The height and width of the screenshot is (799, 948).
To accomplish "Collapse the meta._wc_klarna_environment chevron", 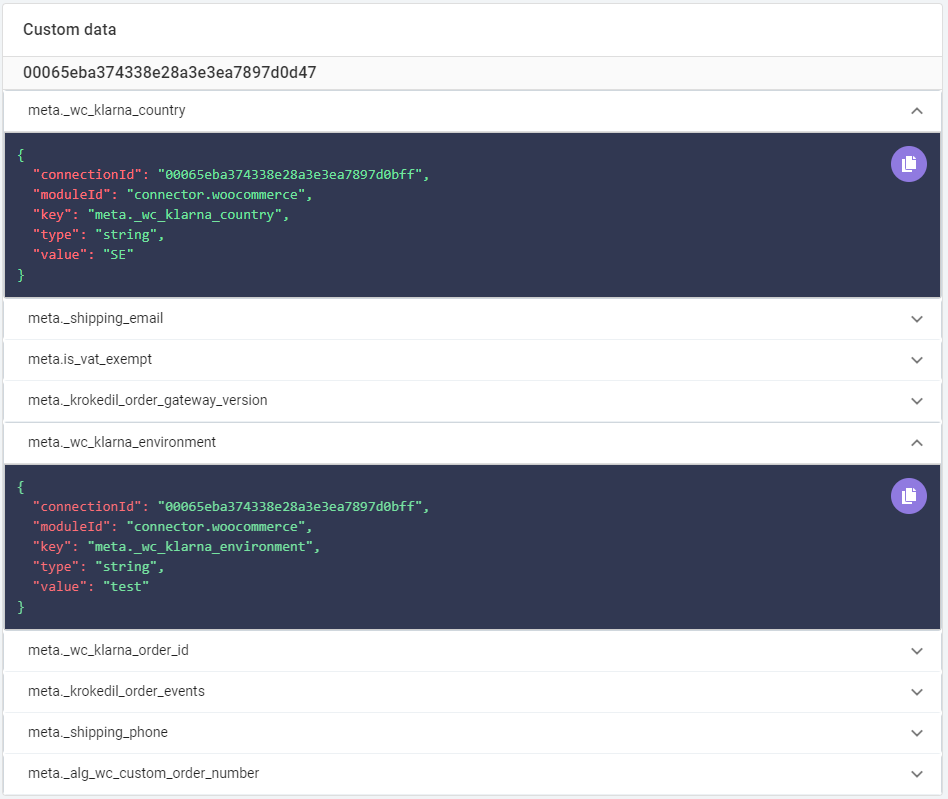I will 917,443.
